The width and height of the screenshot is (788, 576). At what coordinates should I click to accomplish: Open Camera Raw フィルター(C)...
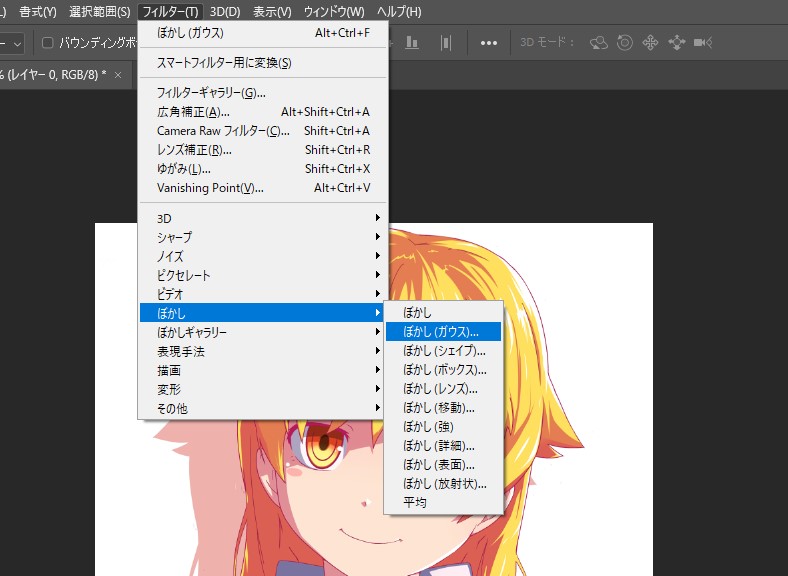point(263,131)
